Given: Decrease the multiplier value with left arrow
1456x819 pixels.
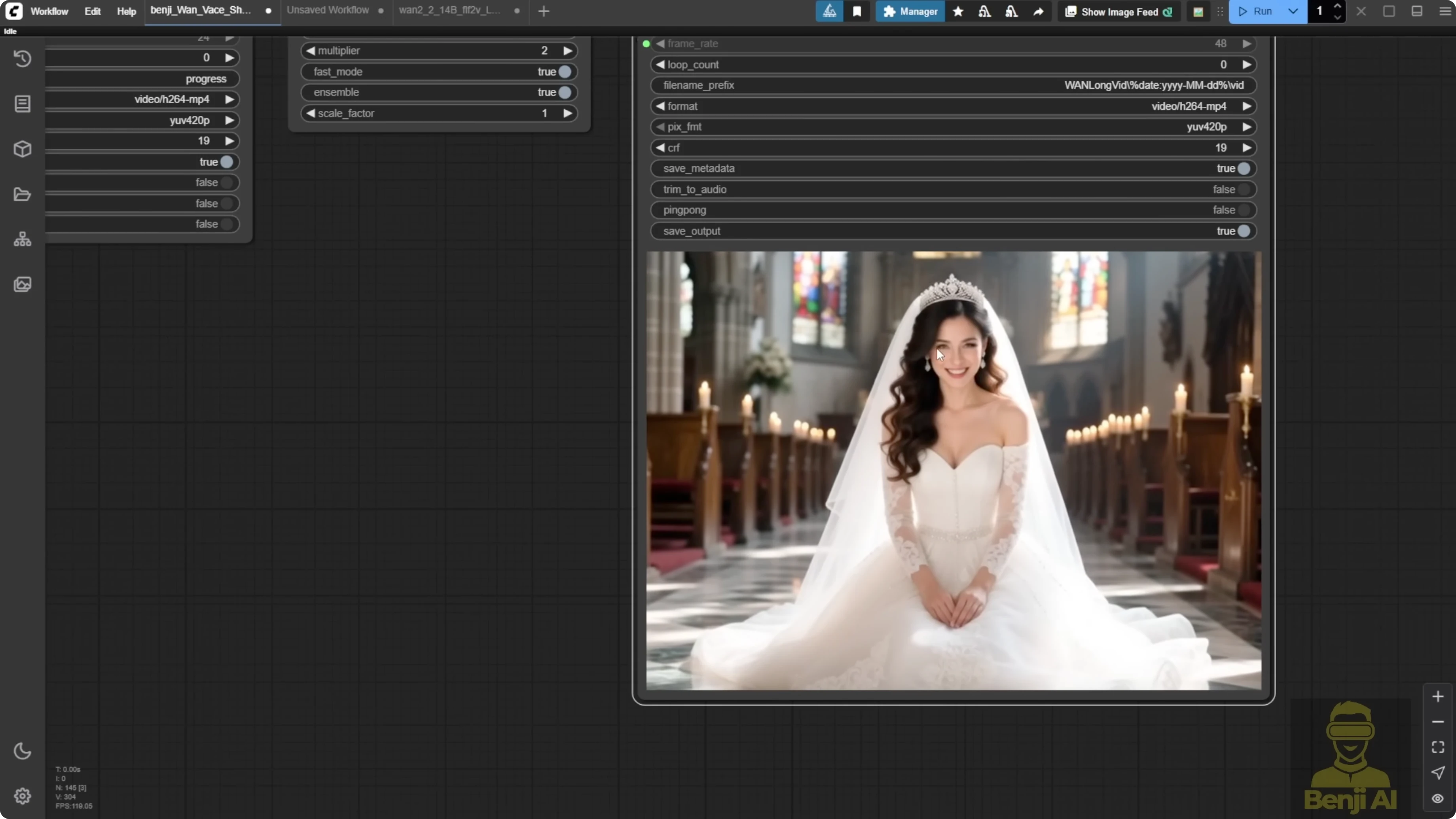Looking at the screenshot, I should tap(310, 50).
